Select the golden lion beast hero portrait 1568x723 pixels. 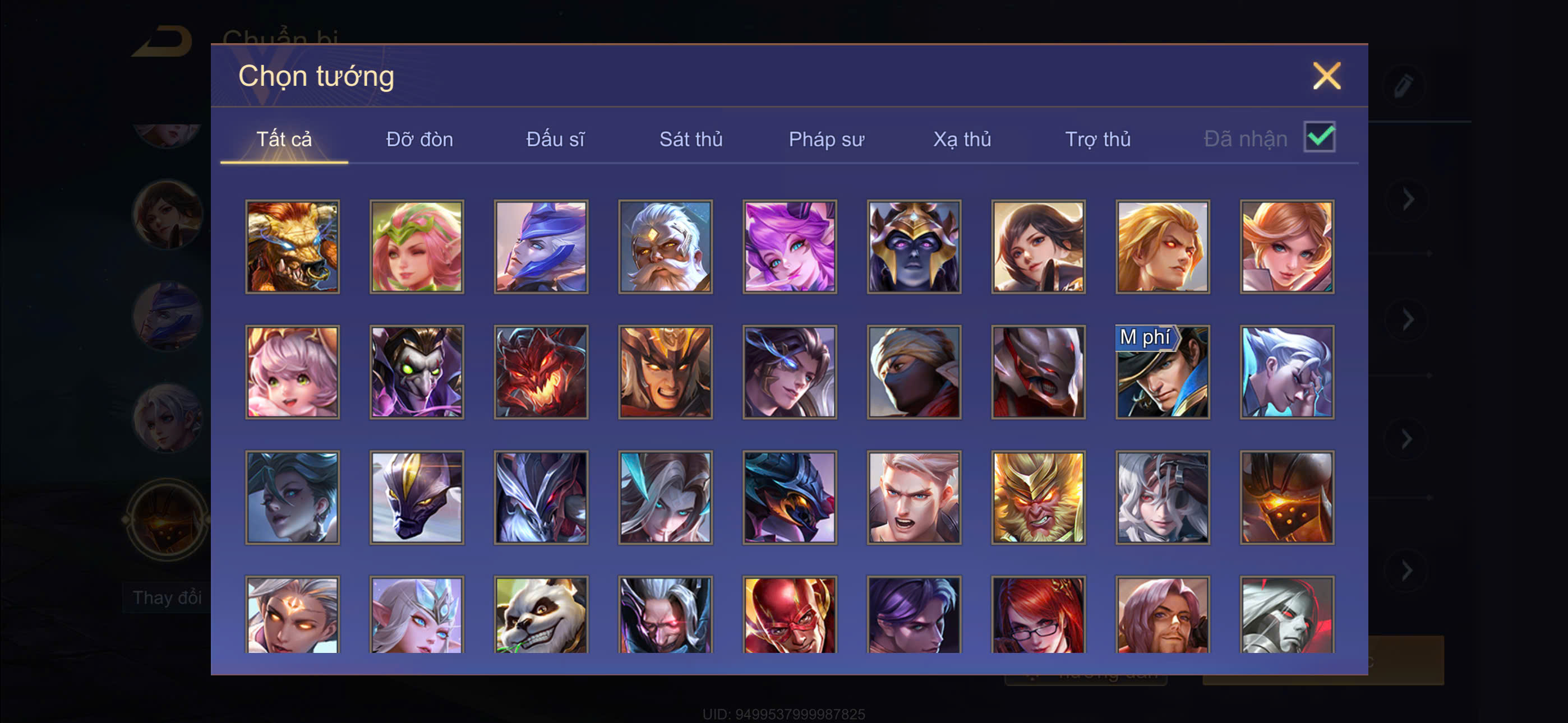(x=292, y=247)
